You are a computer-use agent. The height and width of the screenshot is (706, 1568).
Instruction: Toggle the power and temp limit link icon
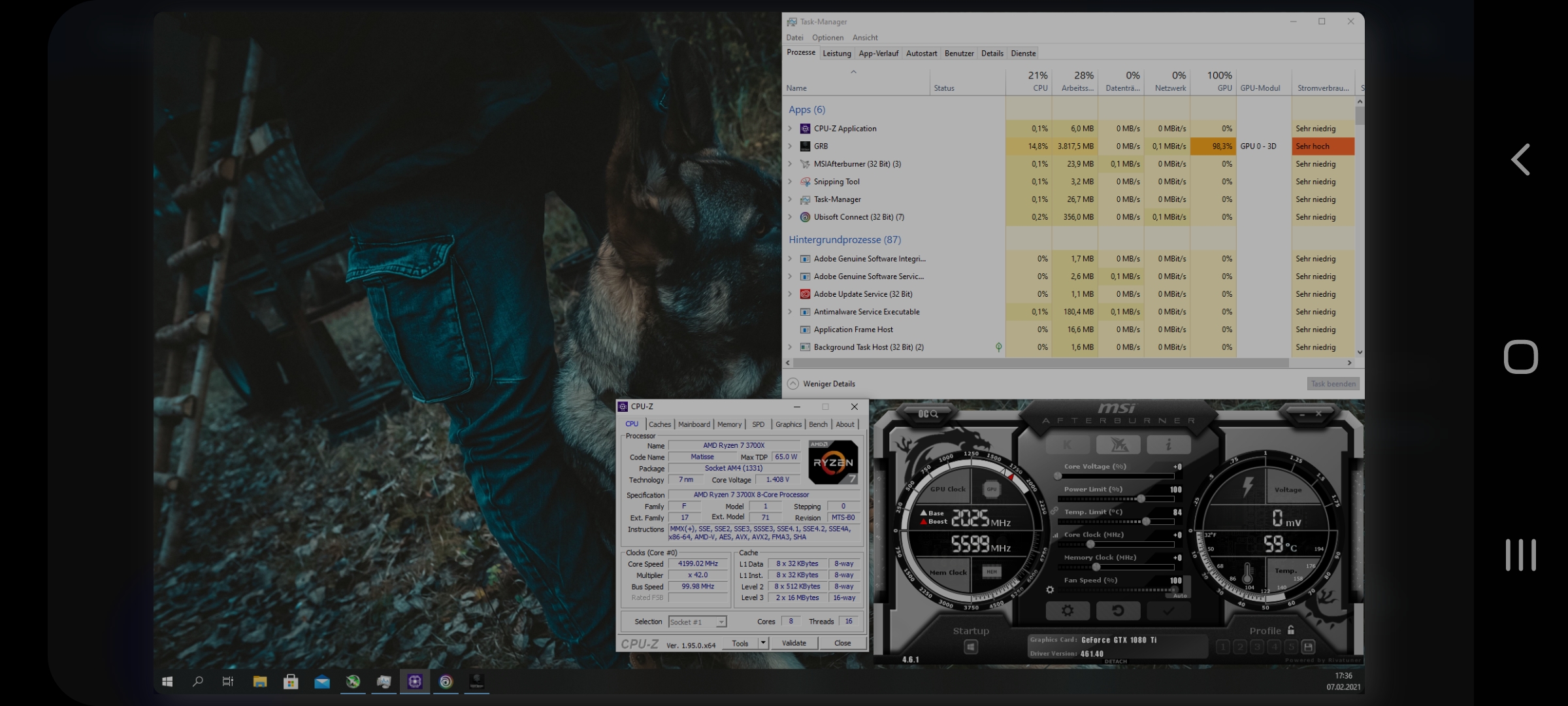1054,511
